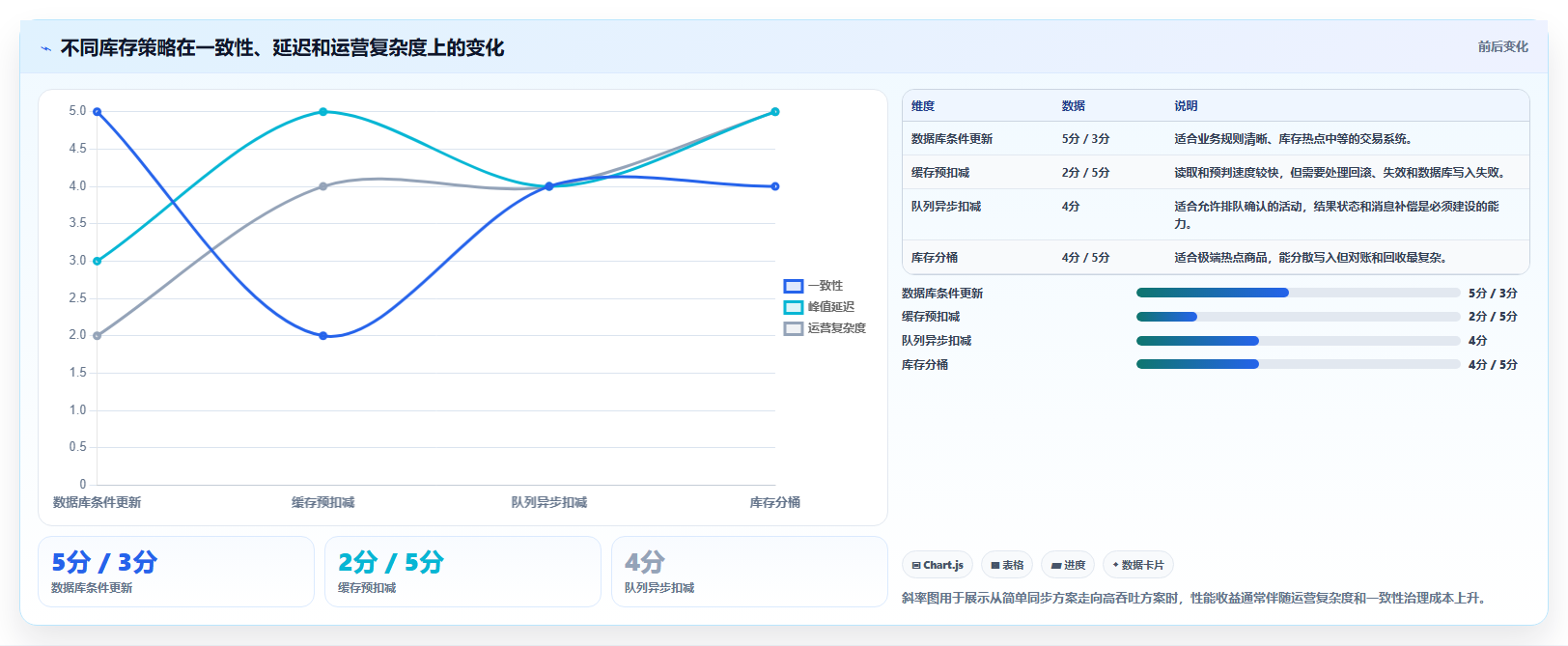Select 一致性 data point at 4.0 for 库存分桶

pos(775,186)
